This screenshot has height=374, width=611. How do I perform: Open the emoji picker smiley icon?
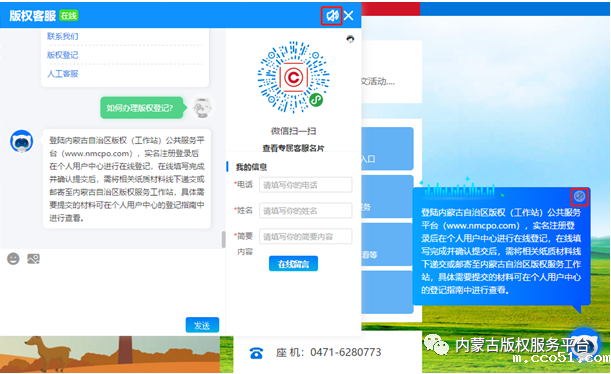[13, 259]
